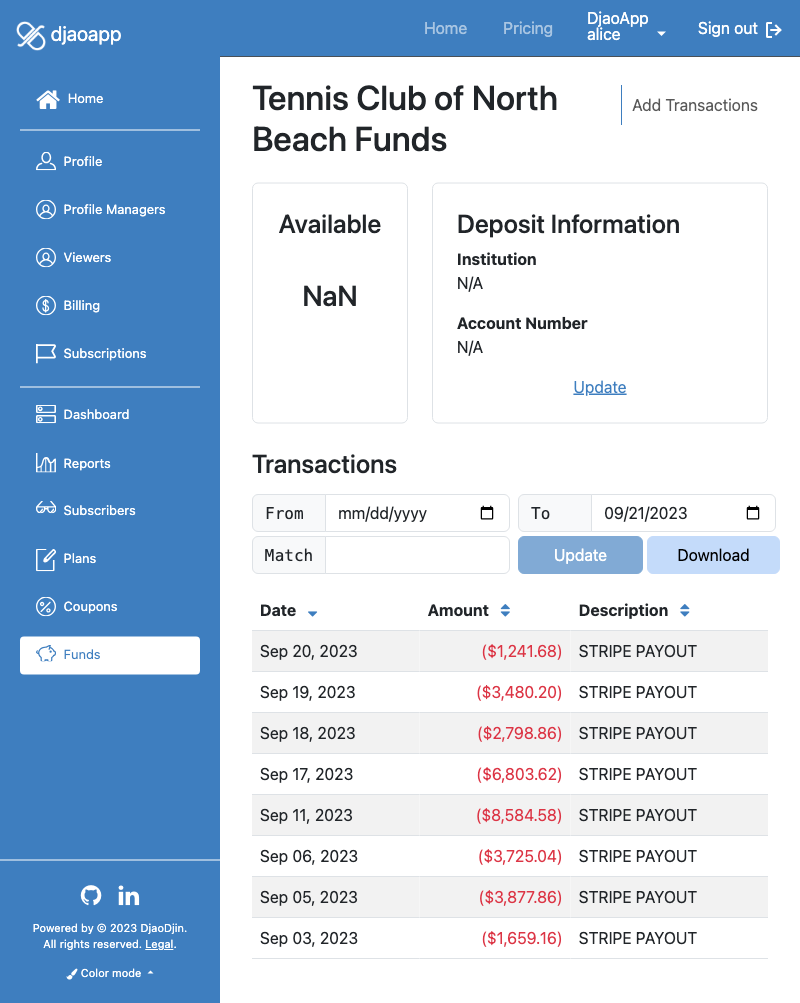Image resolution: width=800 pixels, height=1003 pixels.
Task: Open the GitHub icon link in the footer
Action: [x=91, y=896]
